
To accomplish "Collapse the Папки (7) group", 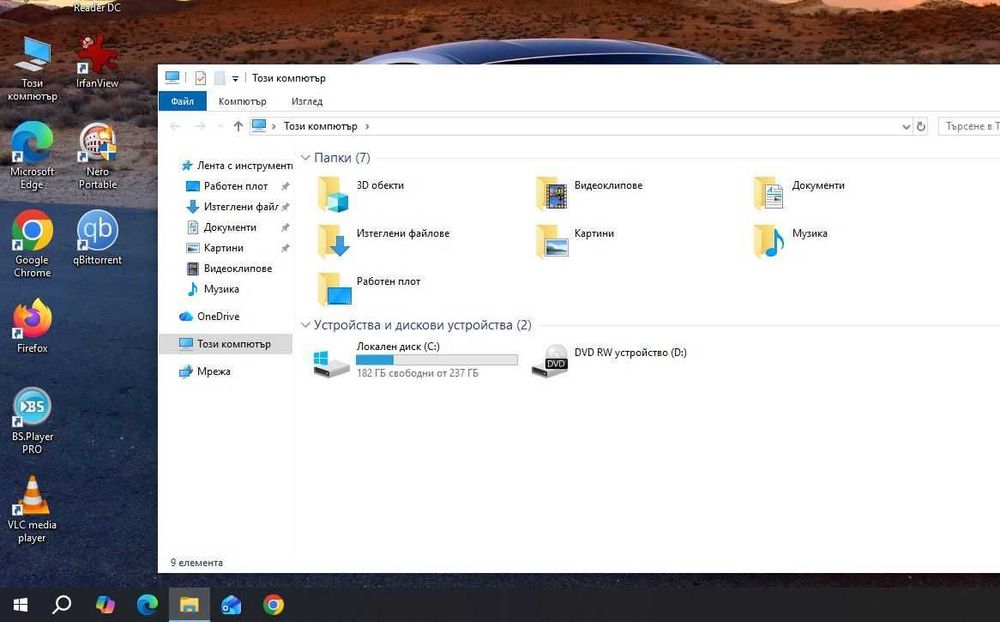I will tap(305, 158).
